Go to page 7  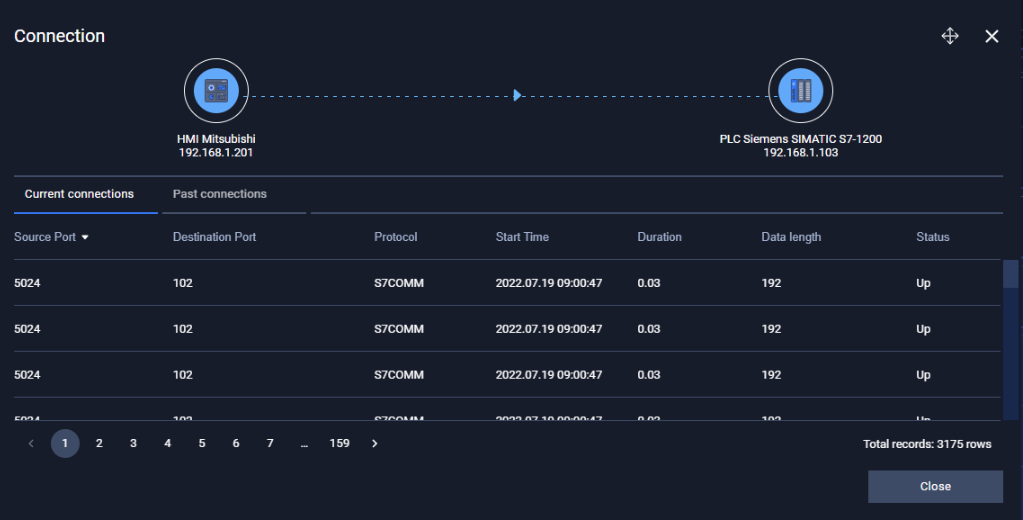pyautogui.click(x=270, y=443)
